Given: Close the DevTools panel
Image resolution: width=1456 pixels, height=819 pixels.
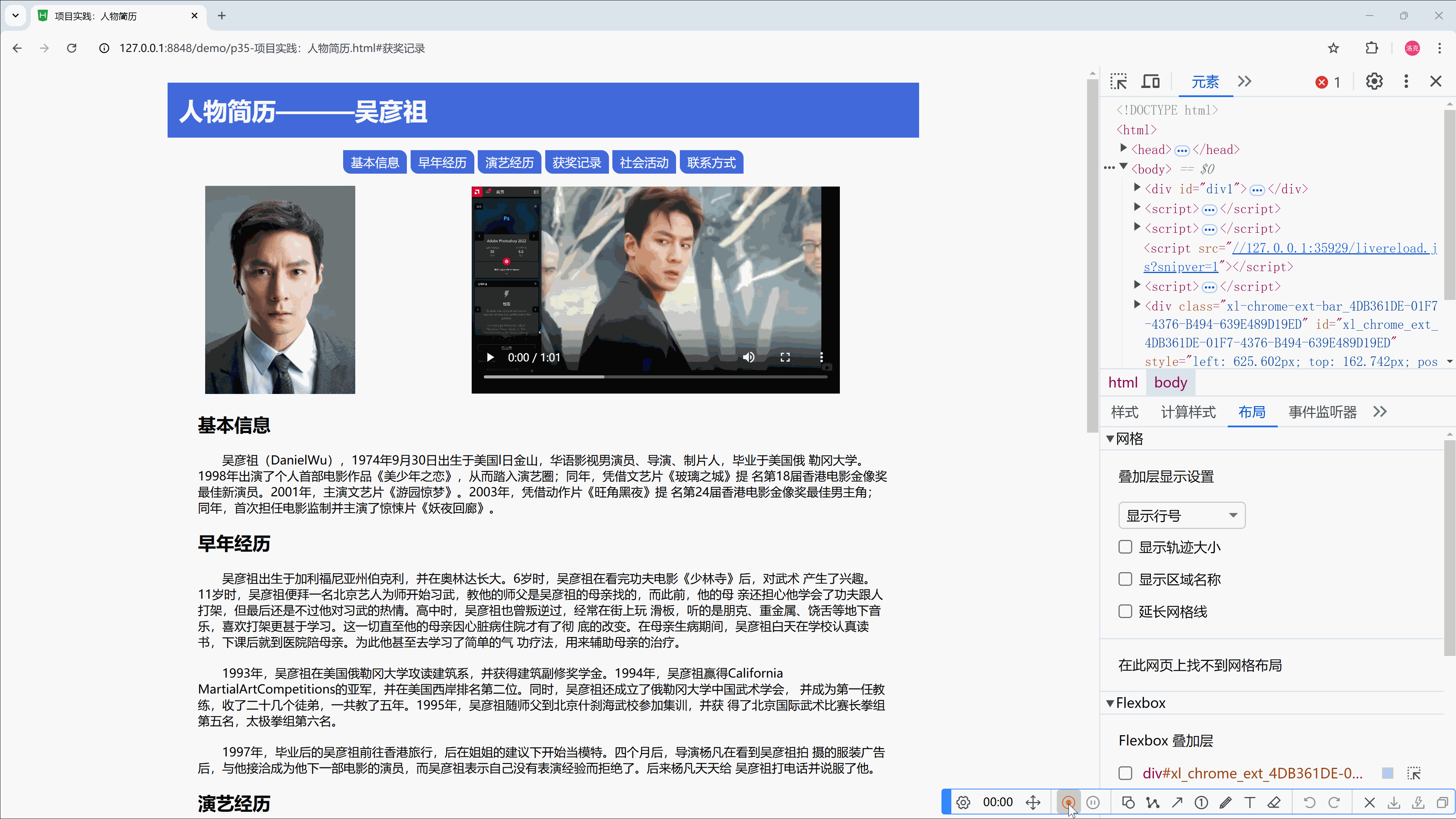Looking at the screenshot, I should [x=1436, y=82].
